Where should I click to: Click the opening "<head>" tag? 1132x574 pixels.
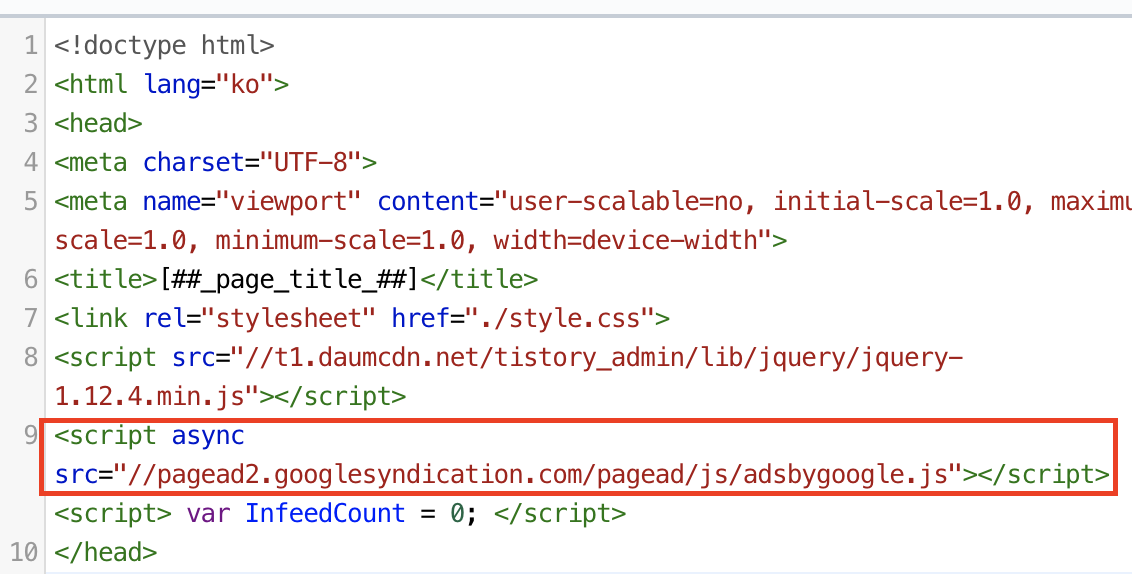click(x=99, y=123)
